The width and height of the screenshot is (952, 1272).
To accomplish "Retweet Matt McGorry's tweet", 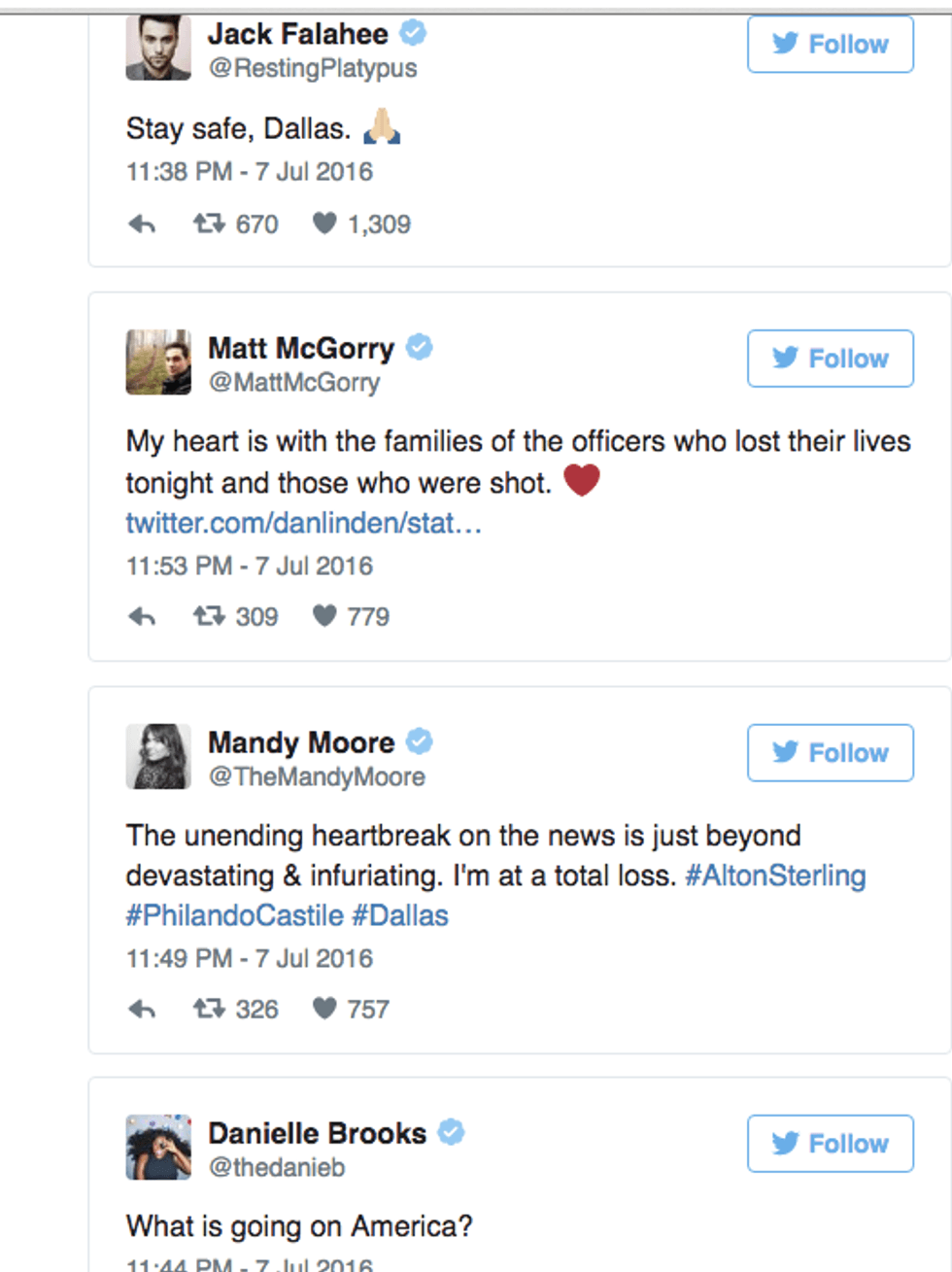I will [209, 617].
